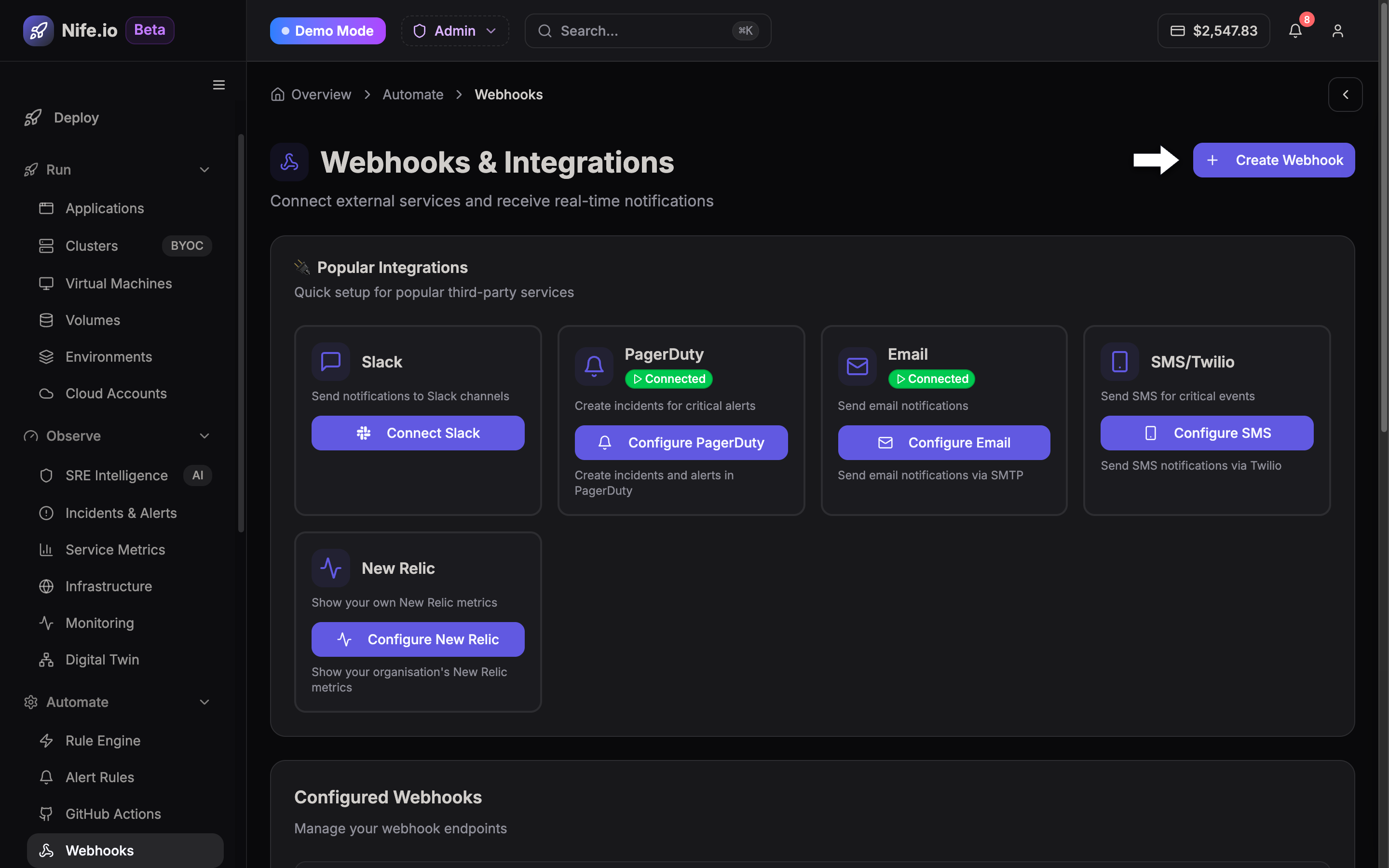Toggle the Demo Mode pill
This screenshot has width=1389, height=868.
pos(328,31)
